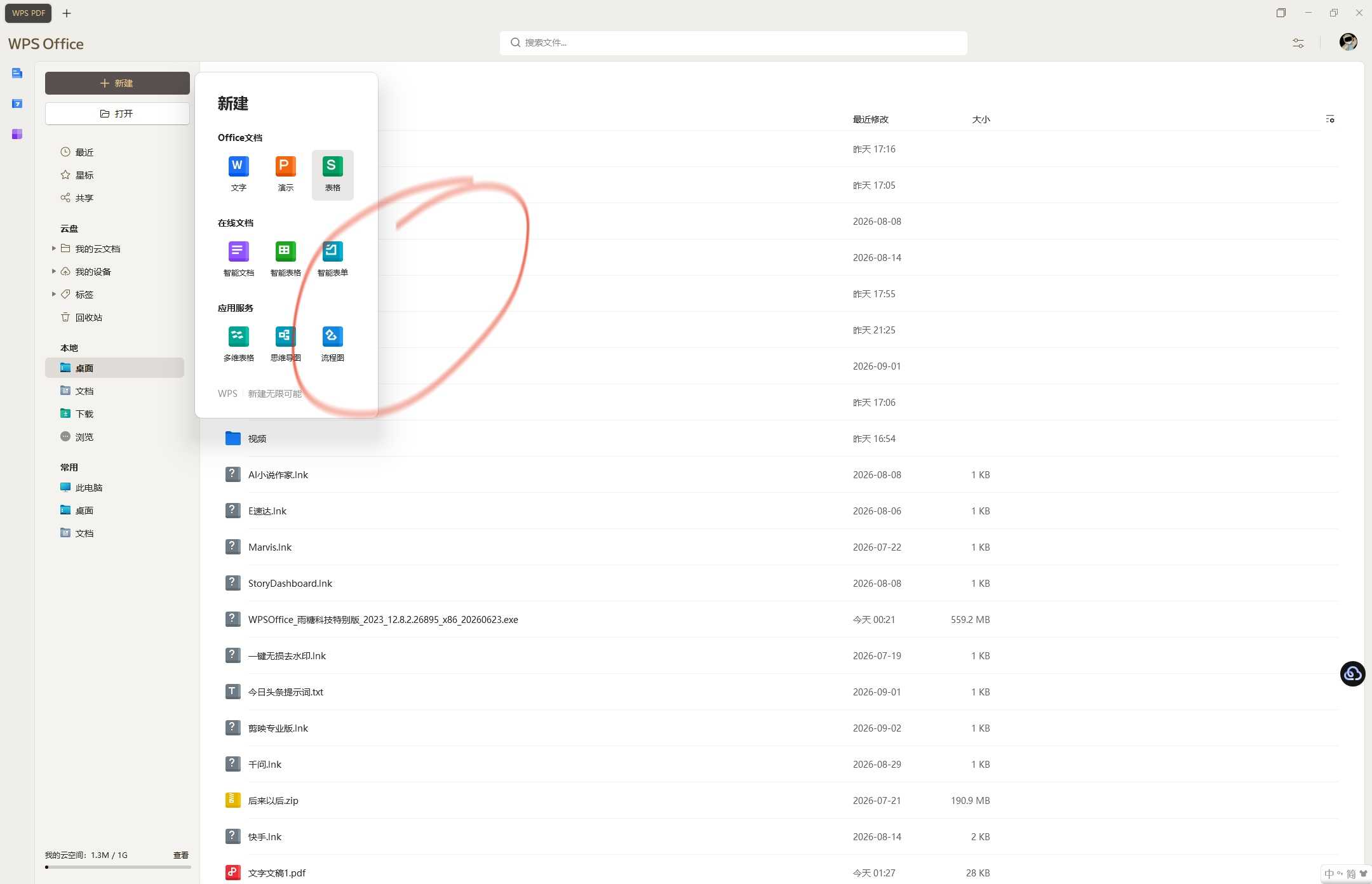Click the 新建 button
The height and width of the screenshot is (884, 1372).
(x=118, y=83)
